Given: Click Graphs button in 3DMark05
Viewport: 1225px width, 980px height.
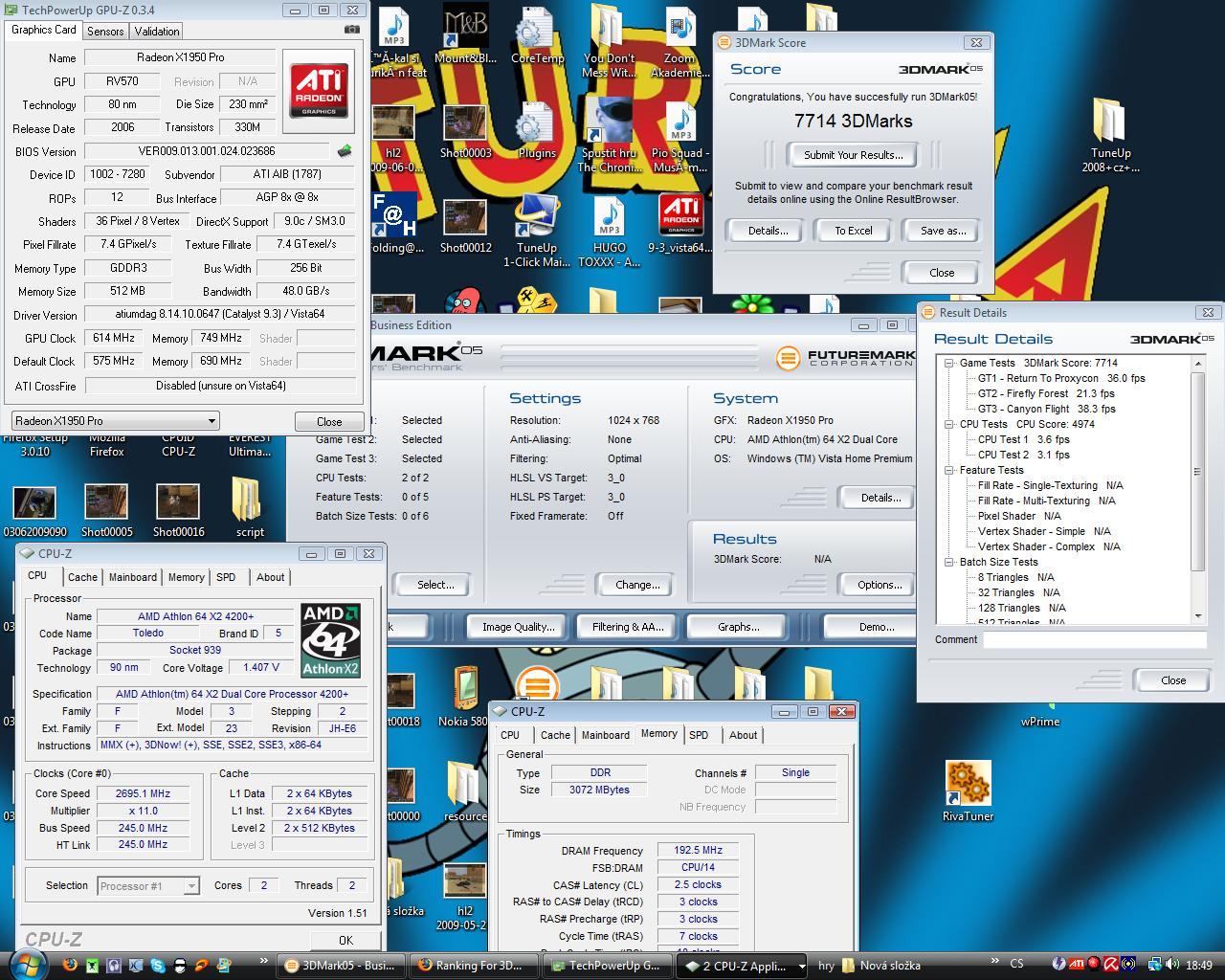Looking at the screenshot, I should point(738,627).
